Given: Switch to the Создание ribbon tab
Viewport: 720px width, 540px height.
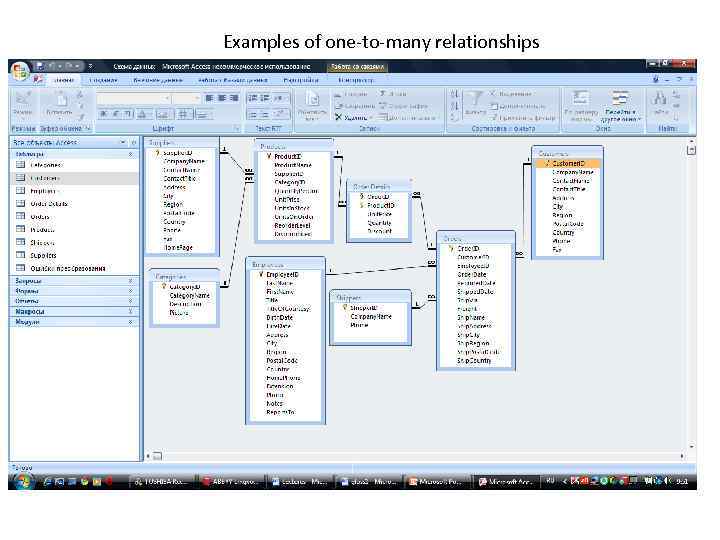Looking at the screenshot, I should 103,80.
